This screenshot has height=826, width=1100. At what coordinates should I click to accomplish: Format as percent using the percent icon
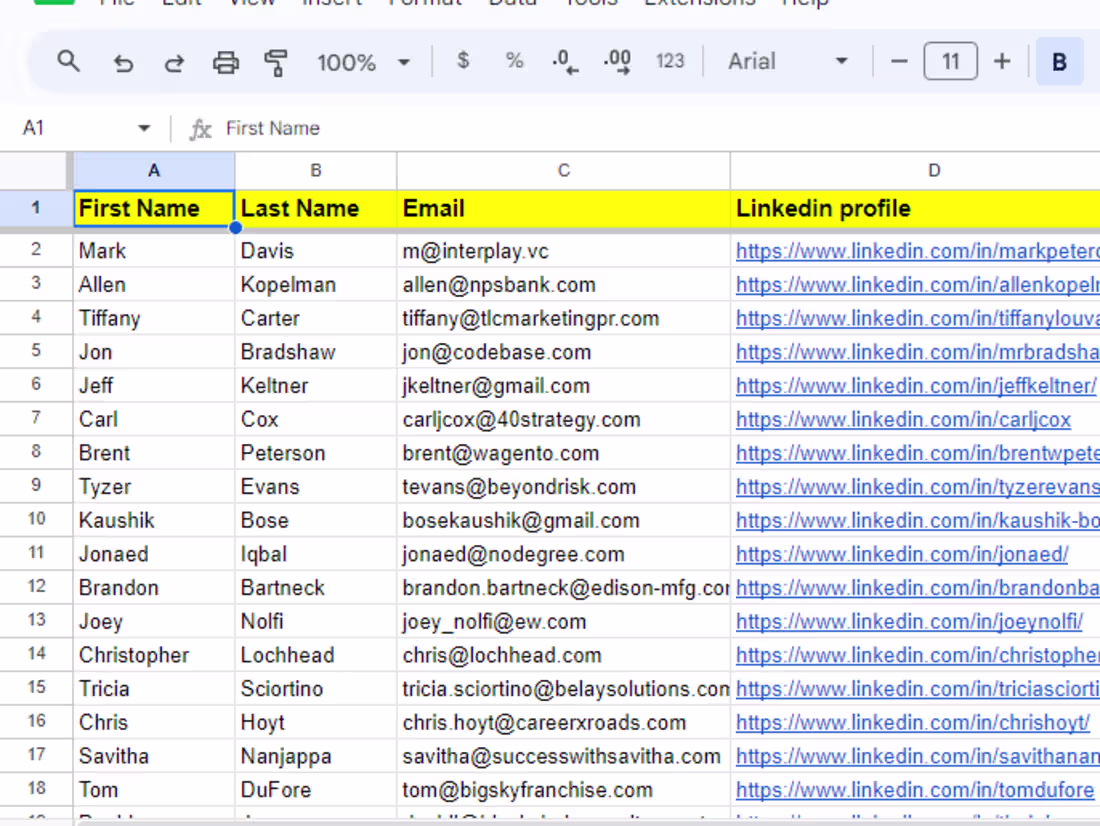(x=514, y=61)
